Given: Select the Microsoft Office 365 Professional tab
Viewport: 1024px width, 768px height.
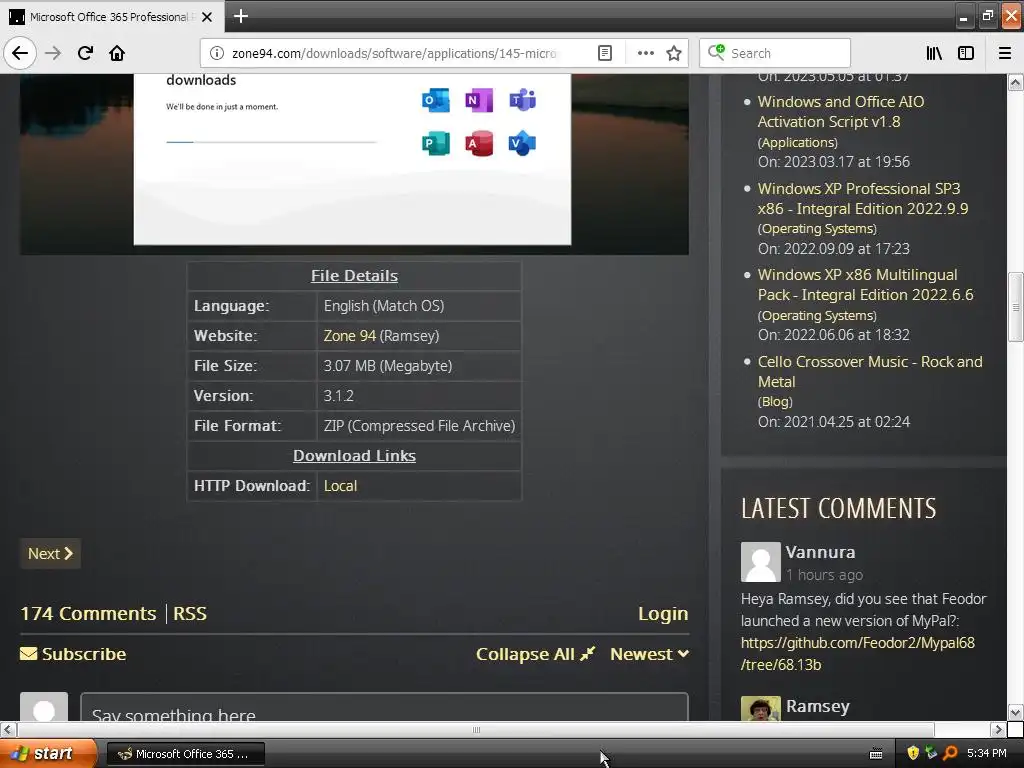Looking at the screenshot, I should [x=112, y=17].
